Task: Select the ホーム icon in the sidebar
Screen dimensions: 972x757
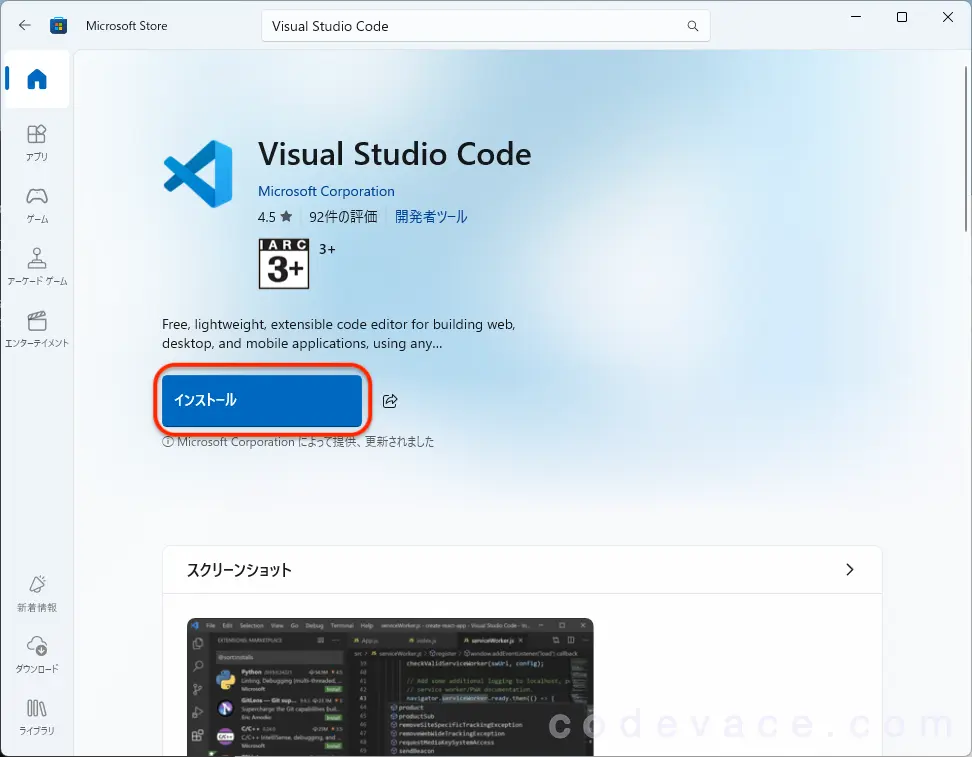Action: [x=36, y=78]
